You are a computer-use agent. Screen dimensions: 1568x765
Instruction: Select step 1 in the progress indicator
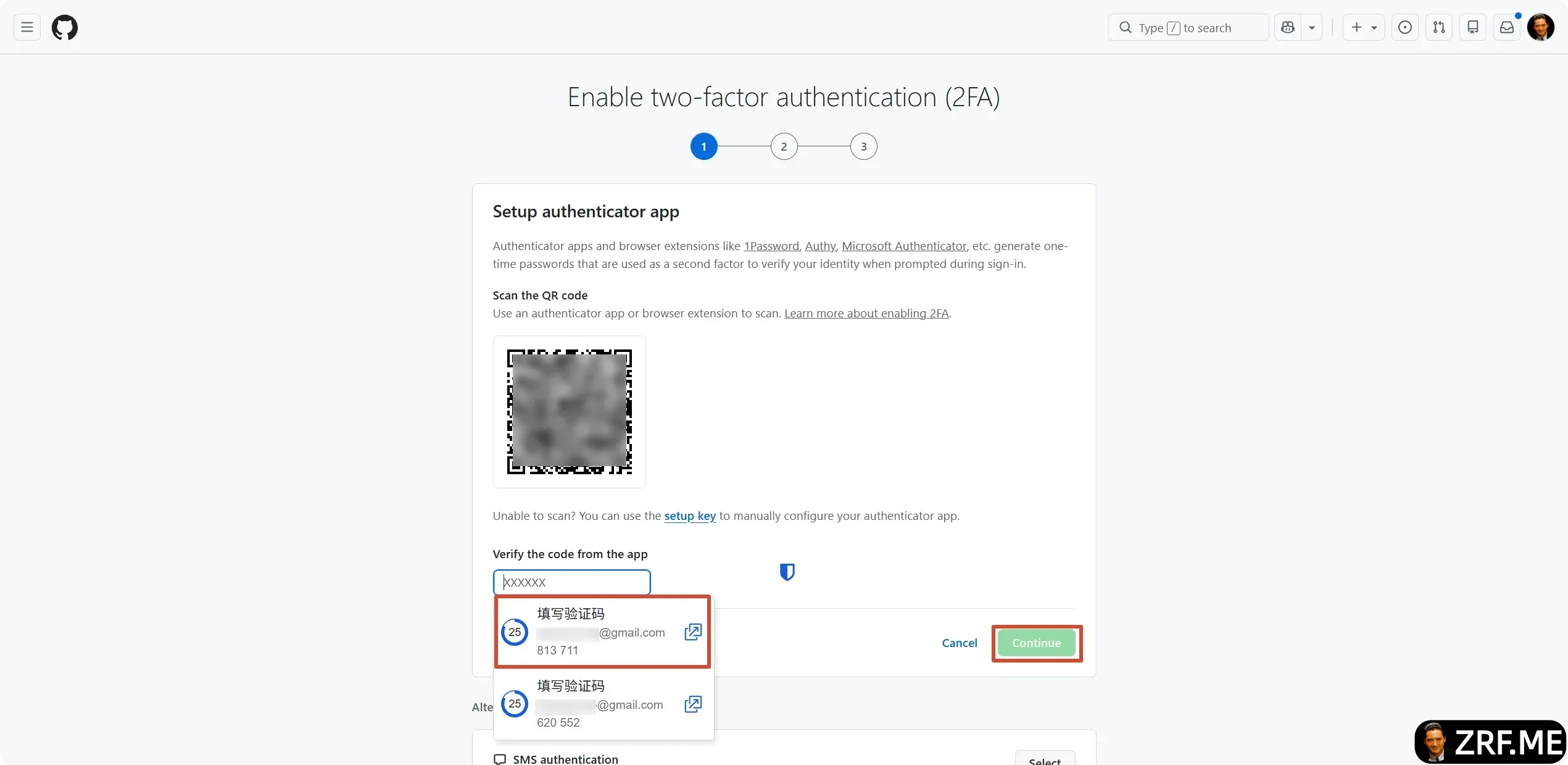coord(703,146)
